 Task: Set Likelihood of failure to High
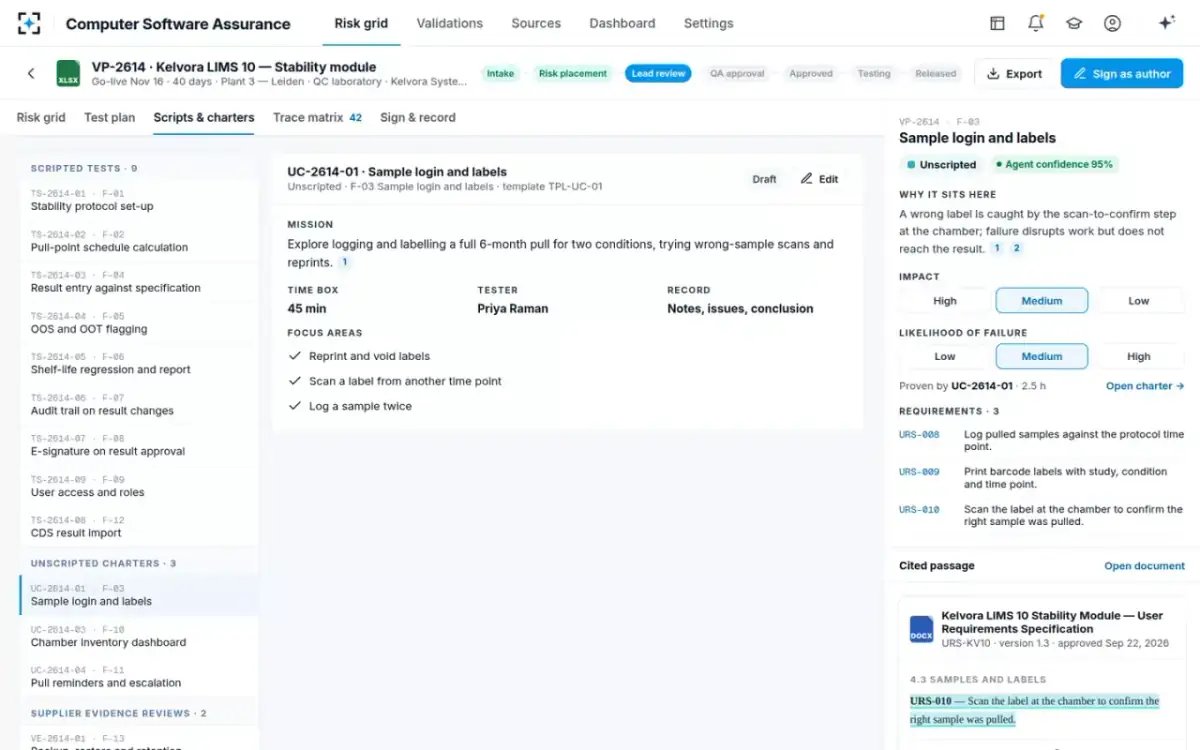[1139, 356]
